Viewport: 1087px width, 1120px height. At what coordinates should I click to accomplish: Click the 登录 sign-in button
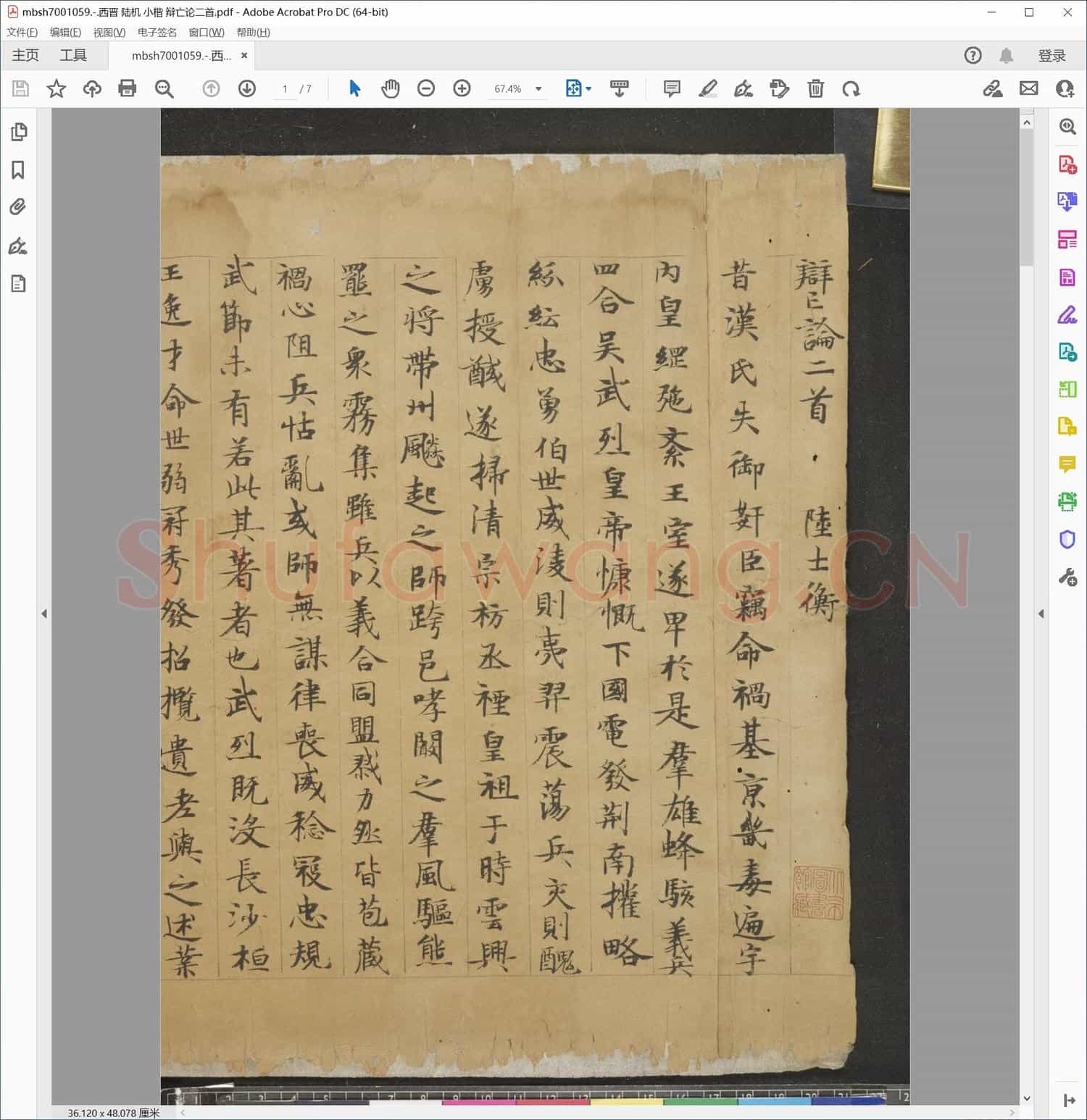click(1051, 56)
